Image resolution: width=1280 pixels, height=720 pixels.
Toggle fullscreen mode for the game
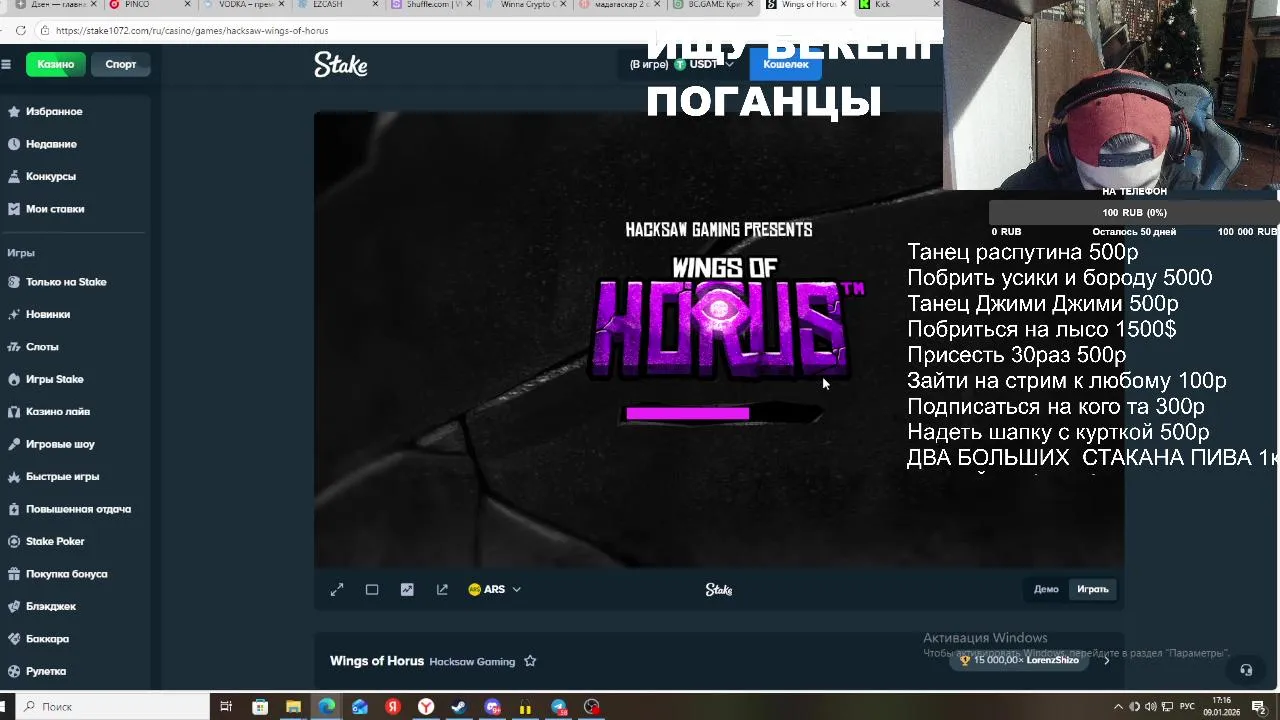click(337, 590)
